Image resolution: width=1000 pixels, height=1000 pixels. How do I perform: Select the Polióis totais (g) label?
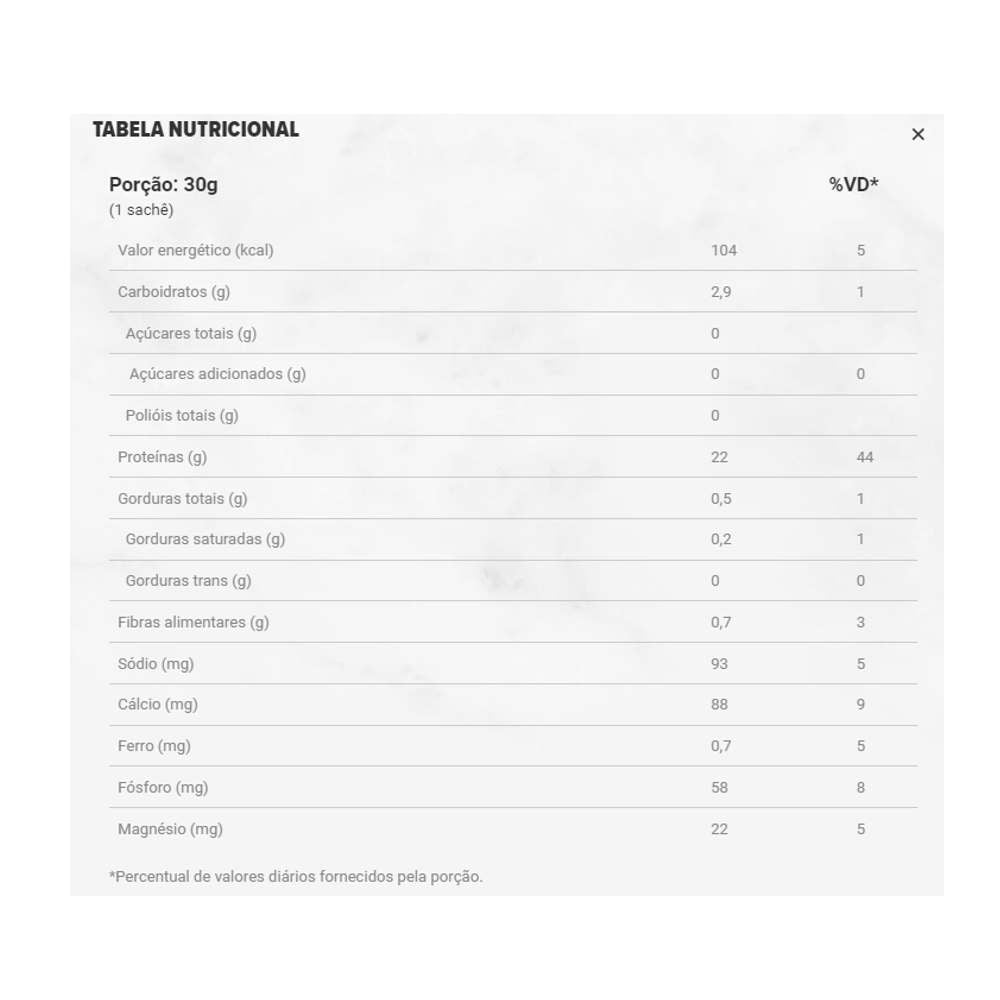pyautogui.click(x=182, y=415)
